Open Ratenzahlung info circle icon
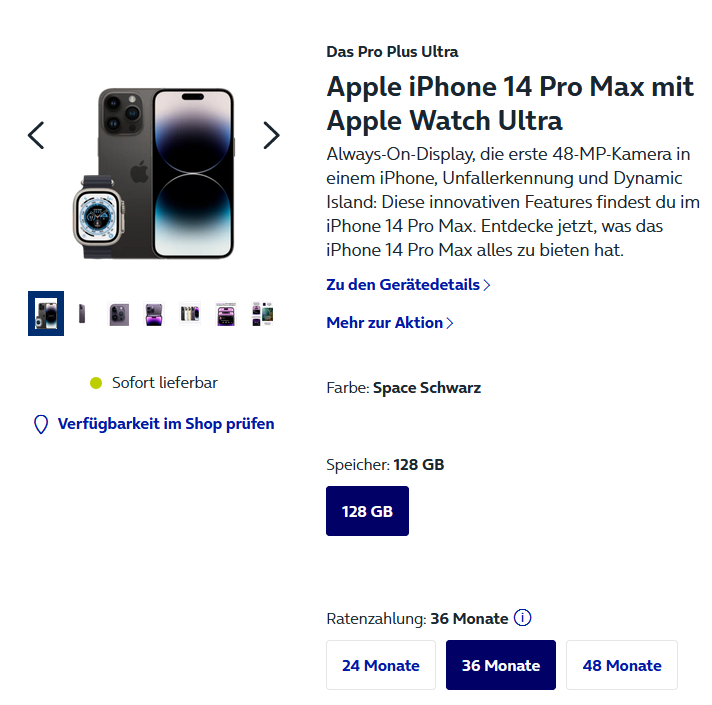712x705 pixels. [x=522, y=618]
